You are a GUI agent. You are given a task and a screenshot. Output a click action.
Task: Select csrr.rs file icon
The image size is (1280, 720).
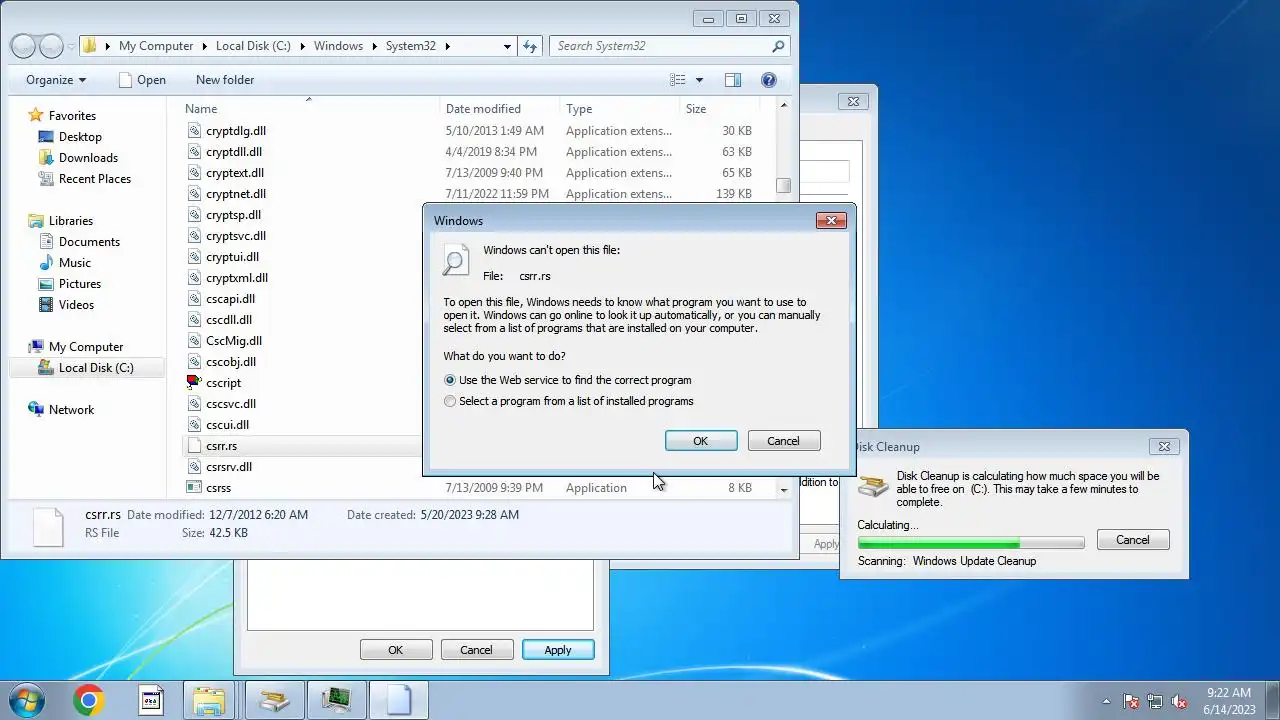pyautogui.click(x=194, y=446)
